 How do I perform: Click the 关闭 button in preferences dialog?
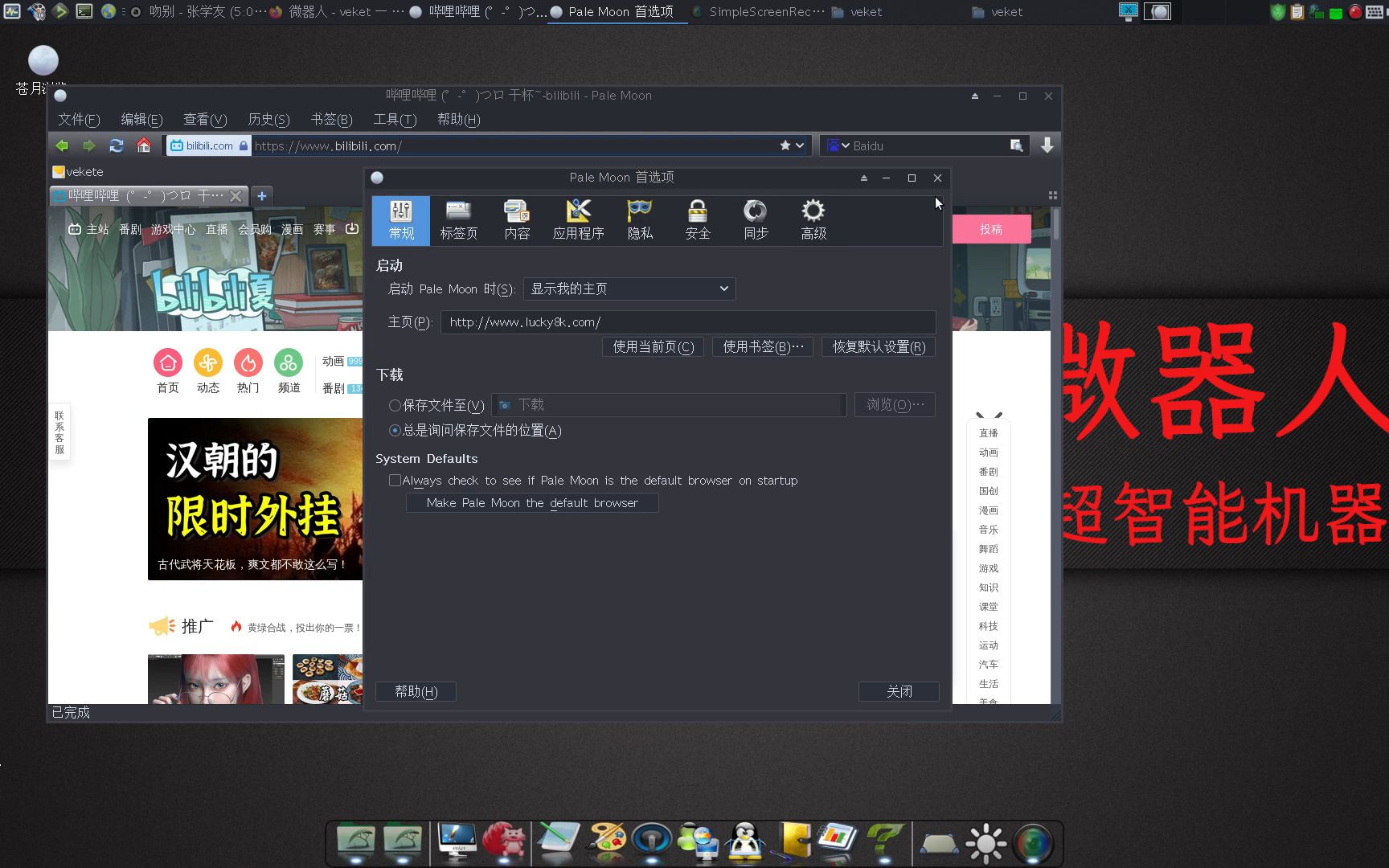[x=899, y=691]
